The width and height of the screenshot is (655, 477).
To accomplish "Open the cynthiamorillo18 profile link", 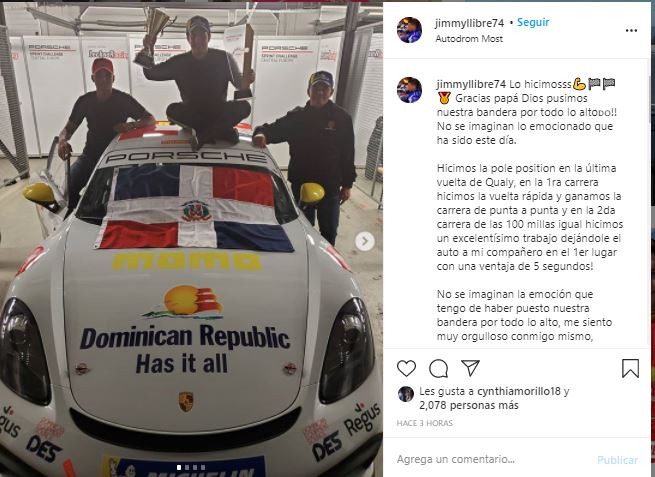I will click(x=519, y=391).
